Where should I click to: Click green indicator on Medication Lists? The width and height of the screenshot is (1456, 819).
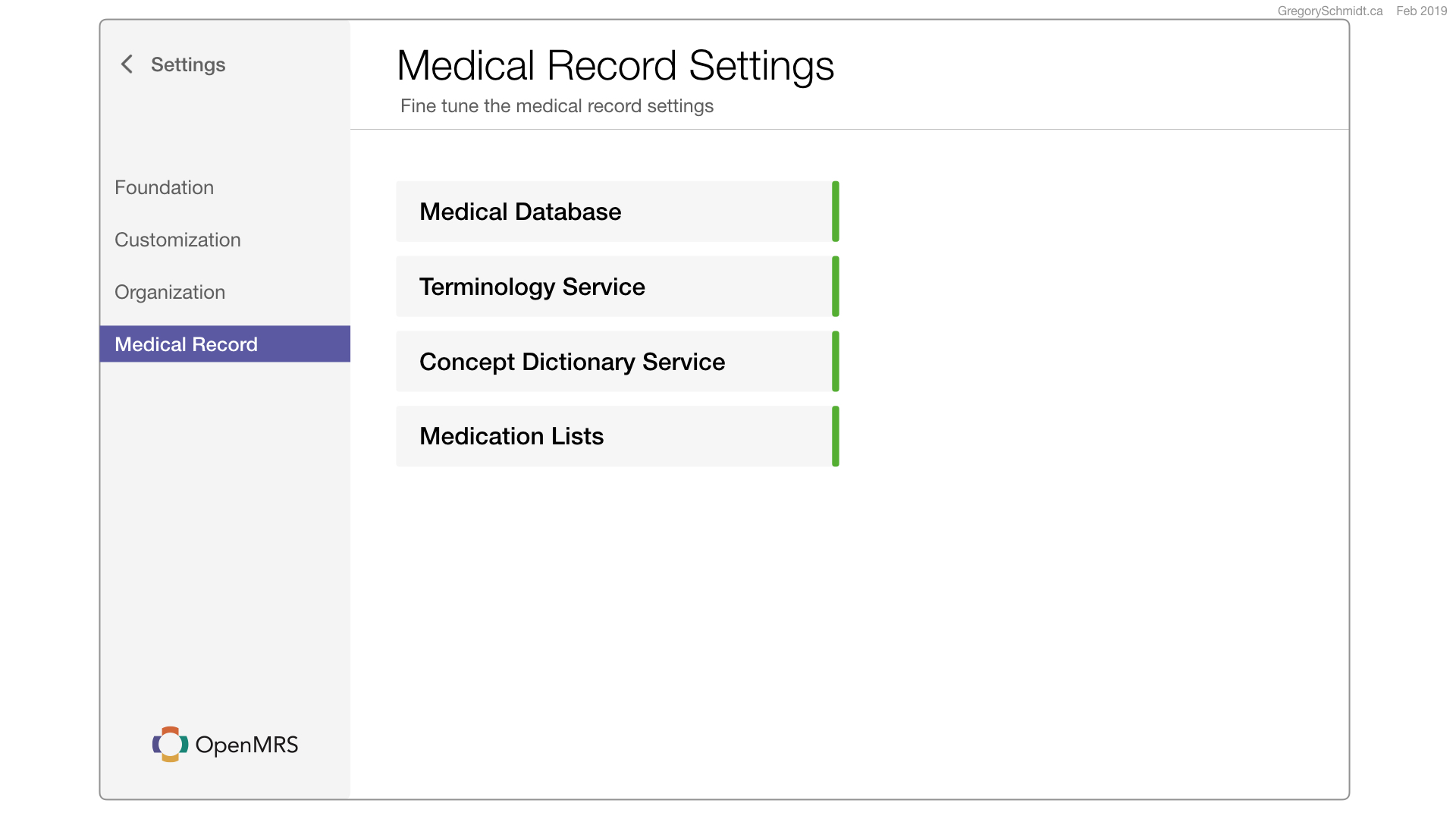tap(836, 436)
